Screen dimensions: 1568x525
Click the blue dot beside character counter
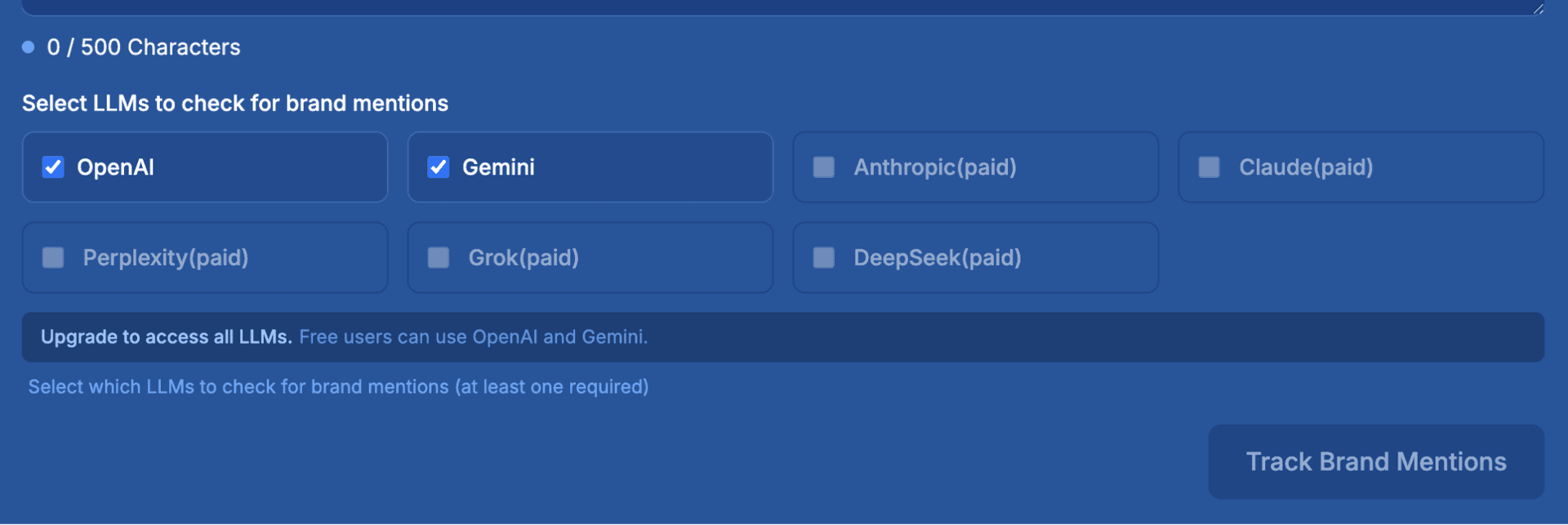pyautogui.click(x=29, y=47)
